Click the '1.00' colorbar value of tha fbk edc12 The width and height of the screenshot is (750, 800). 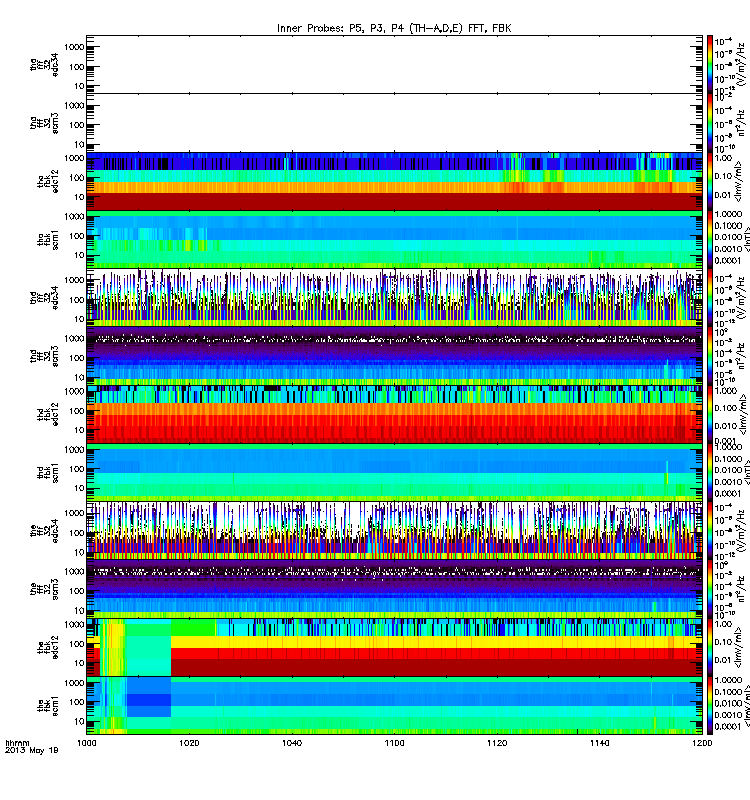click(723, 158)
